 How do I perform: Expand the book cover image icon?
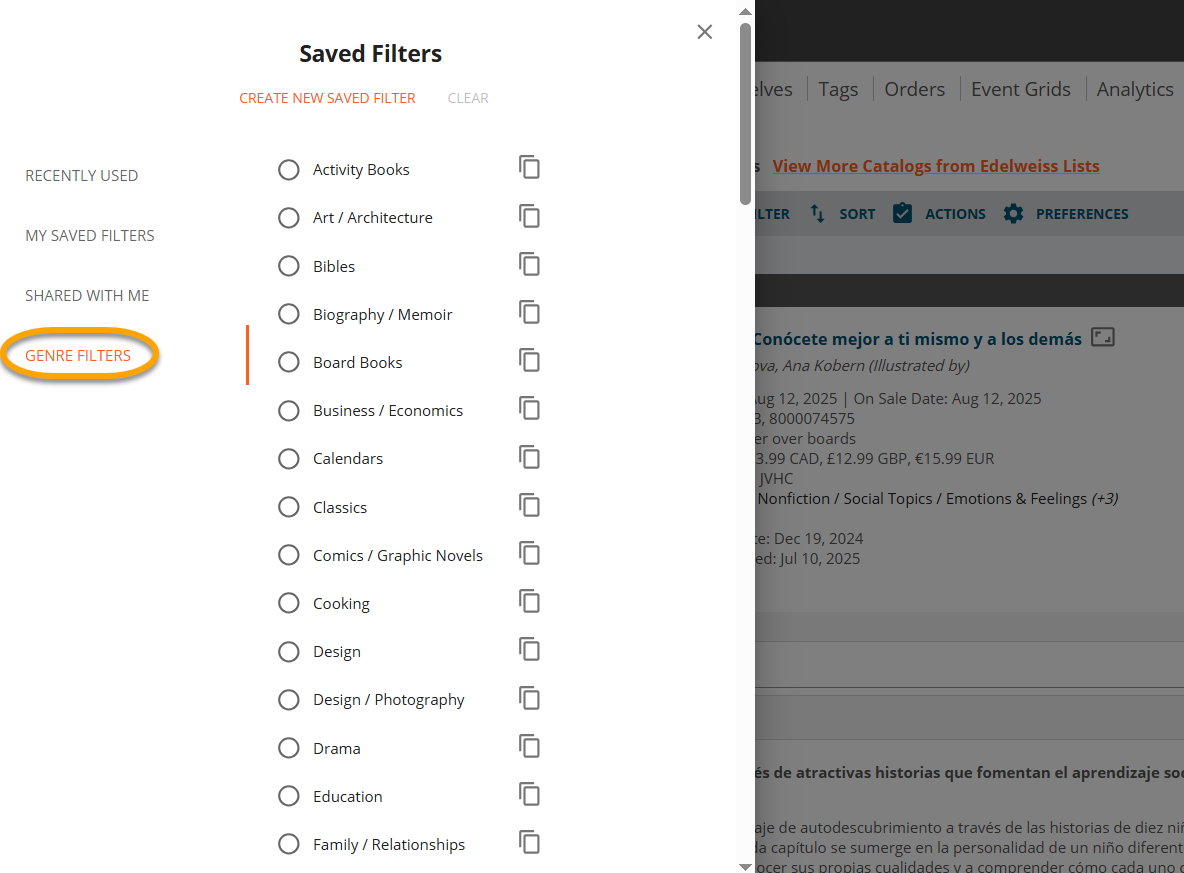pos(1102,337)
